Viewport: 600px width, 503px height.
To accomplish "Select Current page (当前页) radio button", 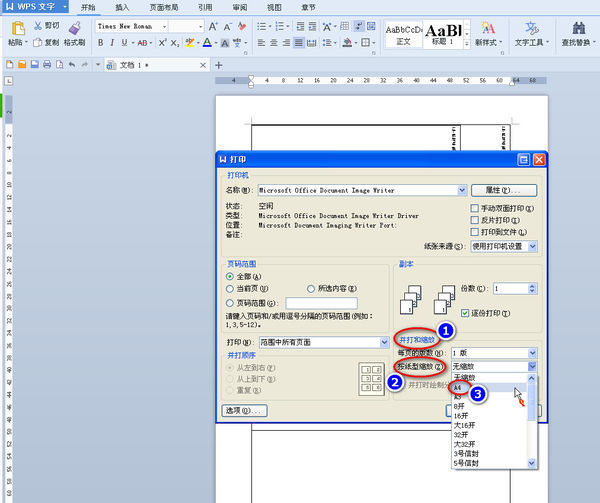I will [x=230, y=288].
